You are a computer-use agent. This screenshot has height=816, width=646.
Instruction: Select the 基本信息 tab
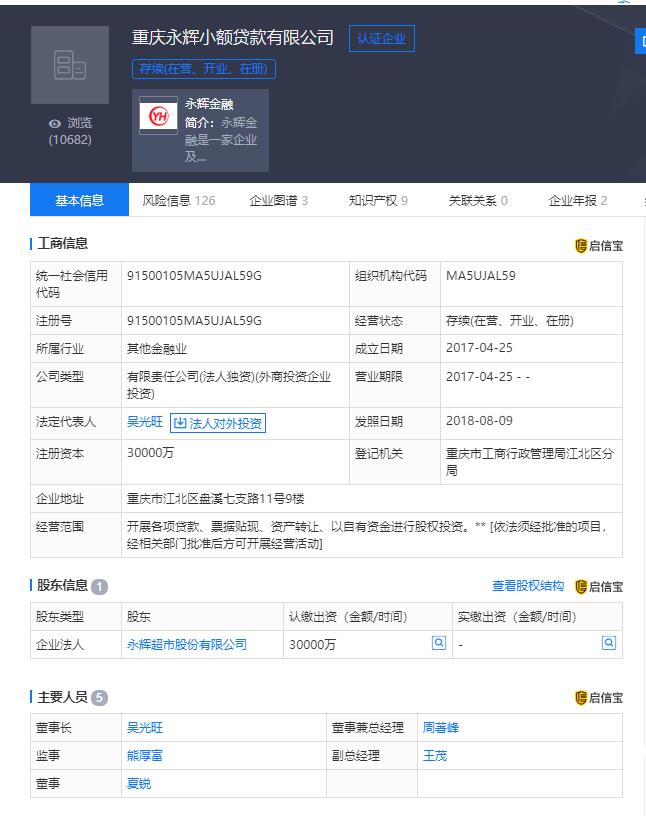click(80, 200)
